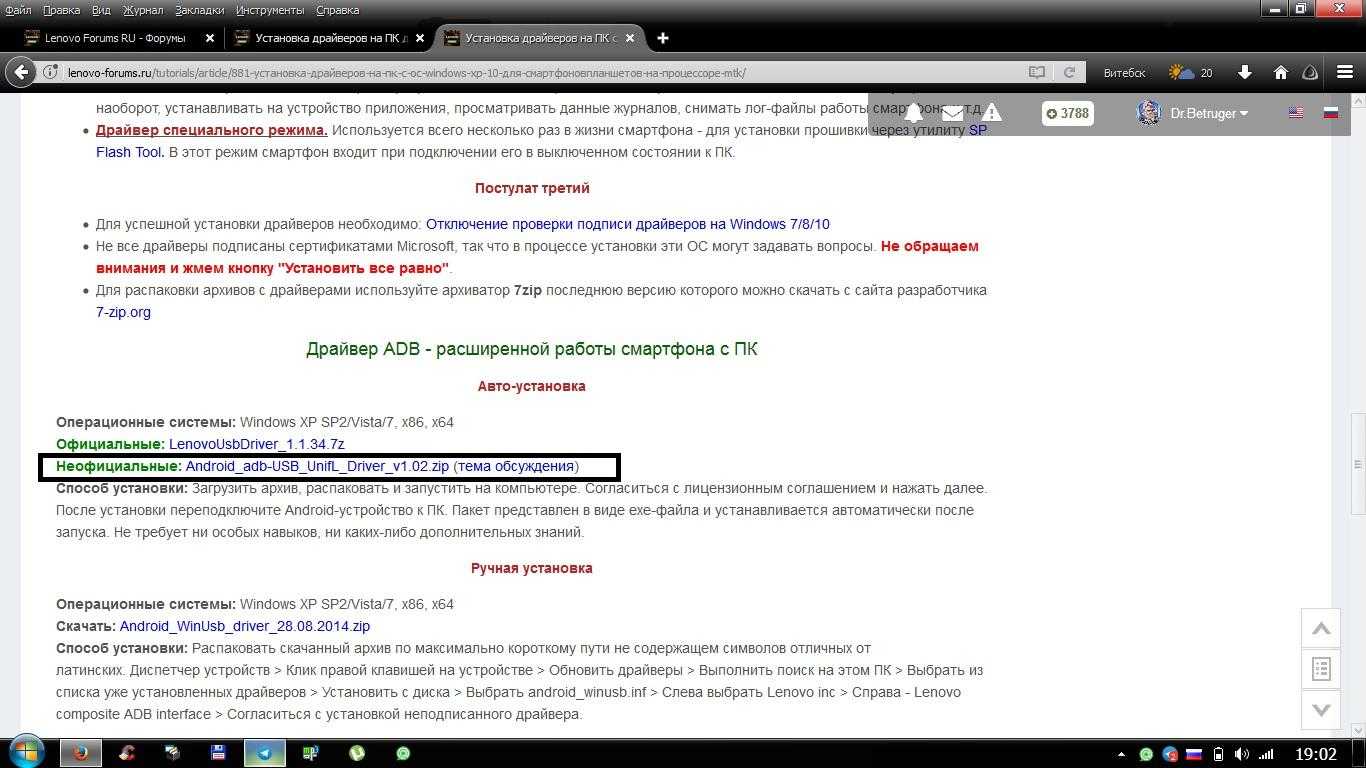Click the Постулат третий heading
1366x768 pixels.
click(532, 188)
